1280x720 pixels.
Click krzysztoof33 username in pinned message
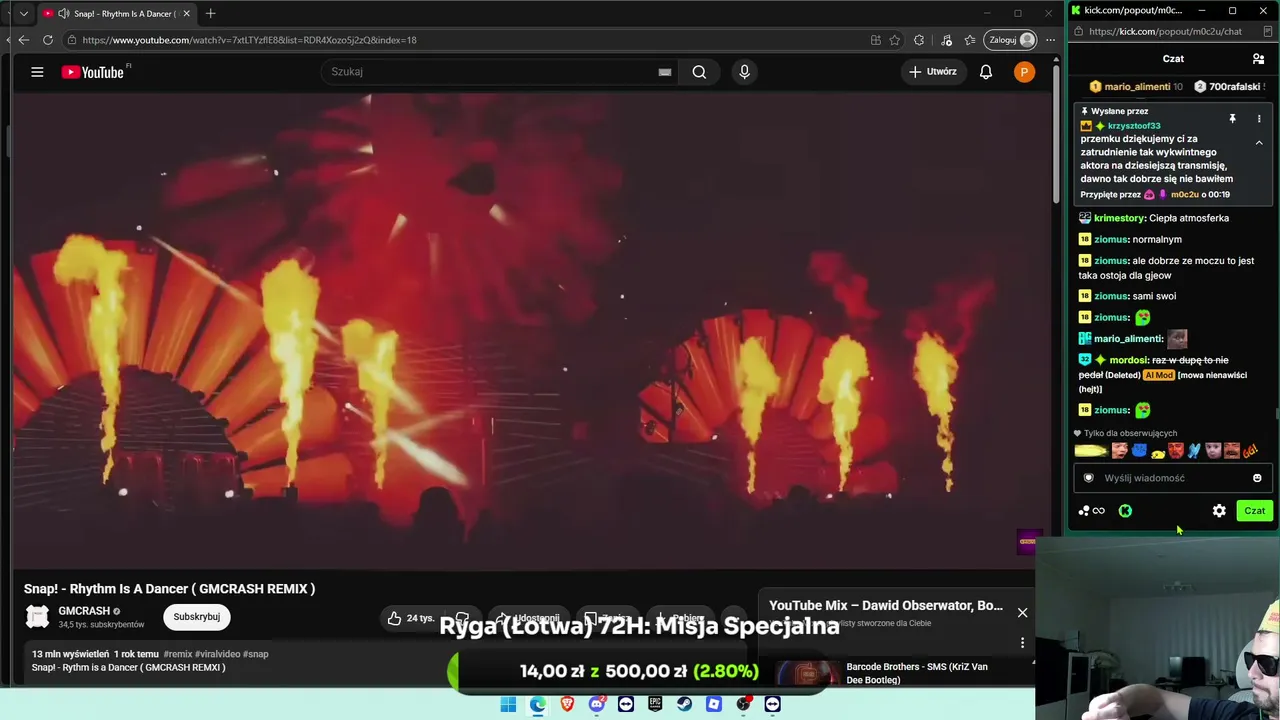(x=1134, y=126)
